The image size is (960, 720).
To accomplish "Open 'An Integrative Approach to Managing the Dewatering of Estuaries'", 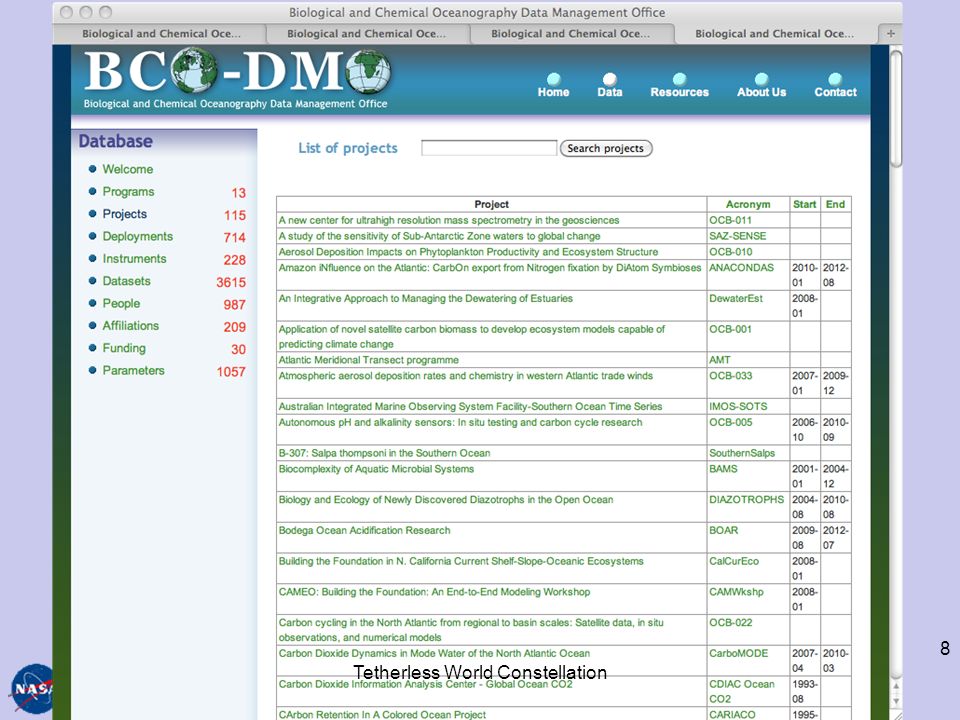I will point(426,299).
